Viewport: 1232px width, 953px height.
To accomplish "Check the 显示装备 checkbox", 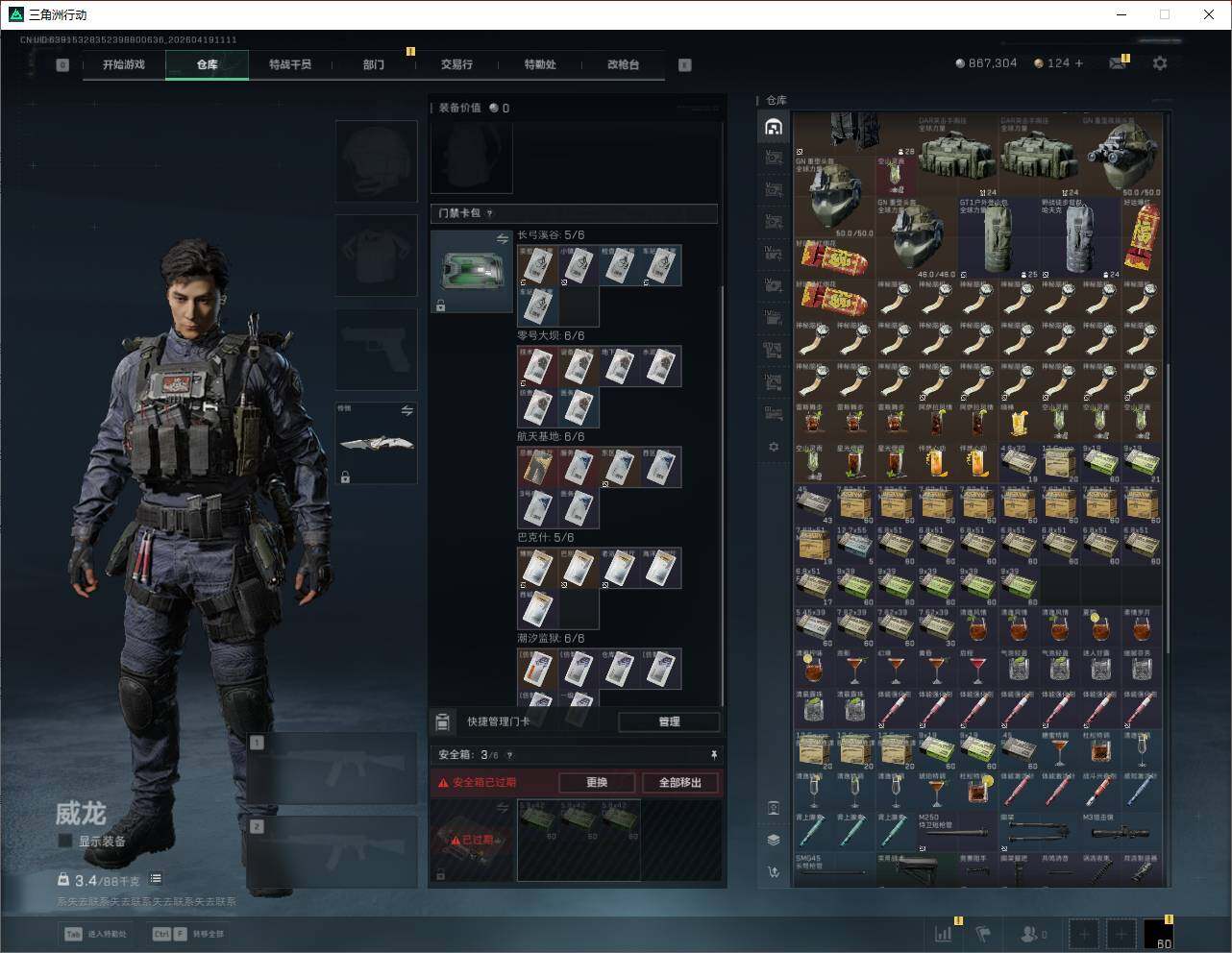I will tap(65, 842).
